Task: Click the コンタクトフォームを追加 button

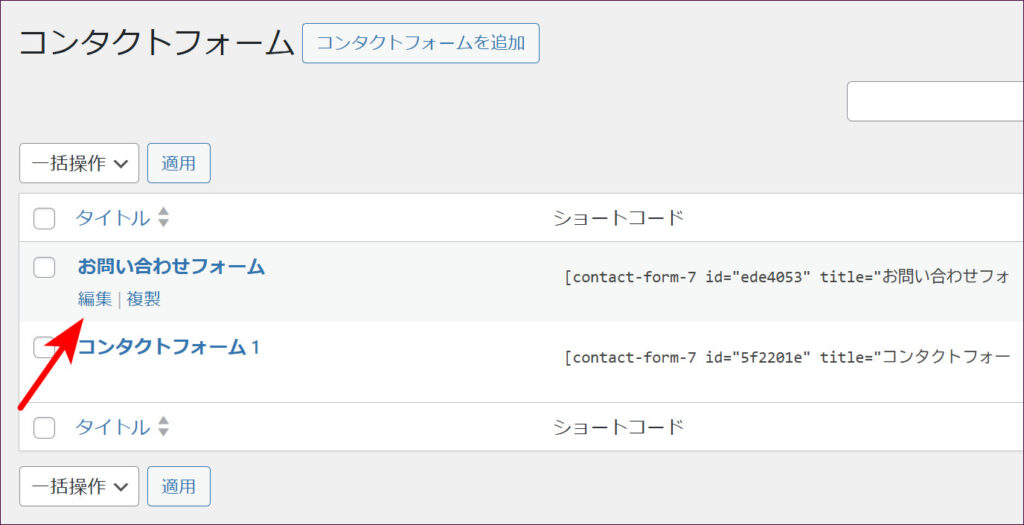Action: pyautogui.click(x=420, y=43)
